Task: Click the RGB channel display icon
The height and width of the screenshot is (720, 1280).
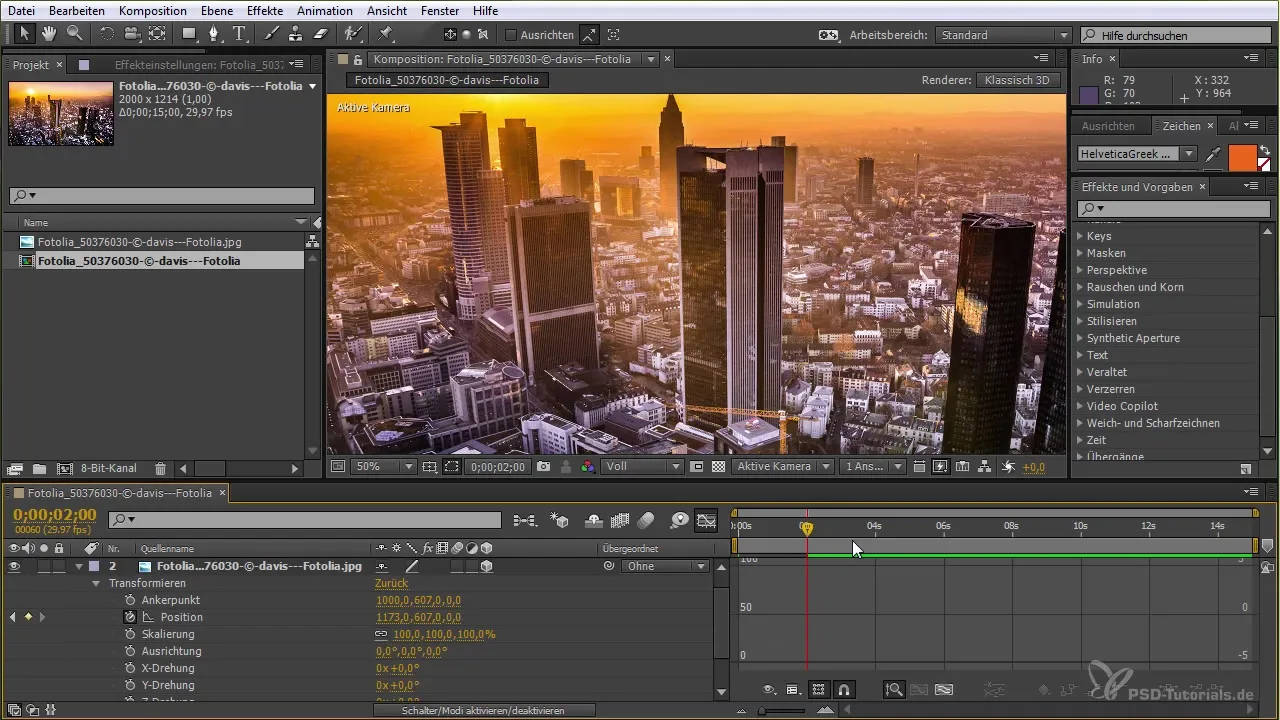Action: (588, 466)
